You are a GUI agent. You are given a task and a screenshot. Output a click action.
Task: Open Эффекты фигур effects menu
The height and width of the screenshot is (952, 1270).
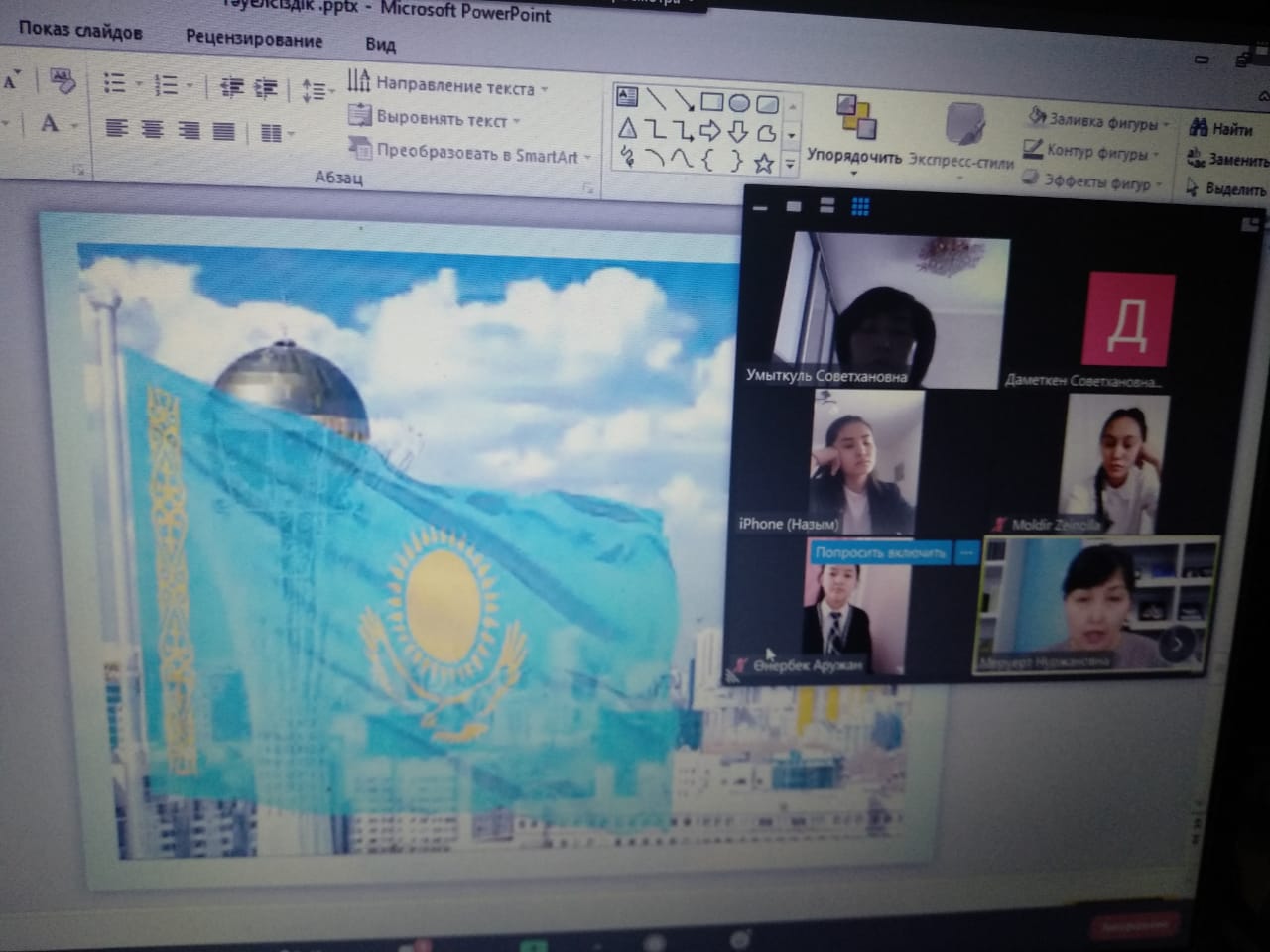coord(1091,180)
